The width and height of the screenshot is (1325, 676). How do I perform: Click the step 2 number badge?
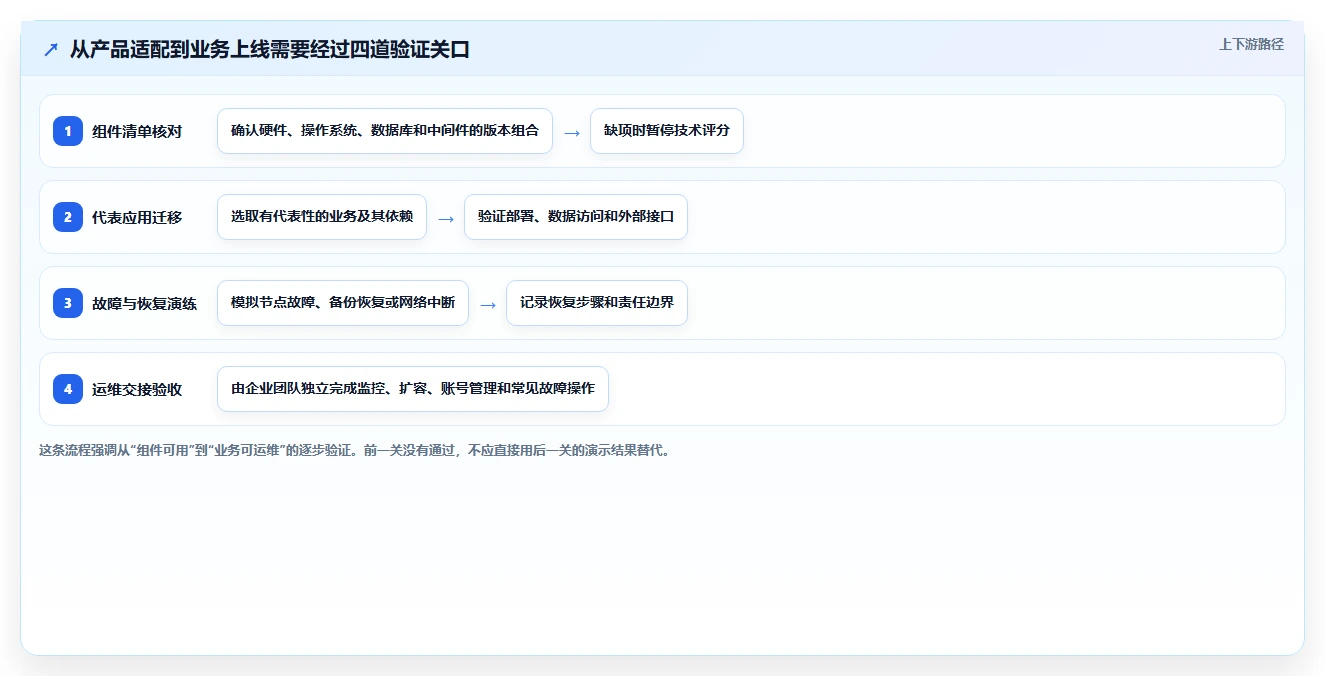click(68, 217)
